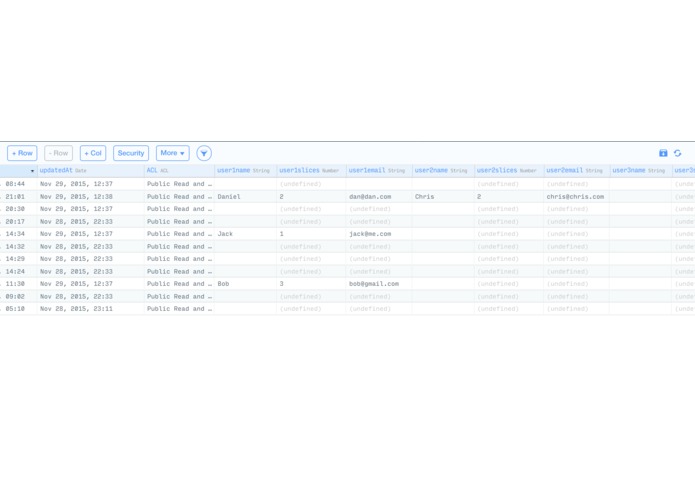Select undefined user1email cell in 20:30 row

pyautogui.click(x=379, y=209)
